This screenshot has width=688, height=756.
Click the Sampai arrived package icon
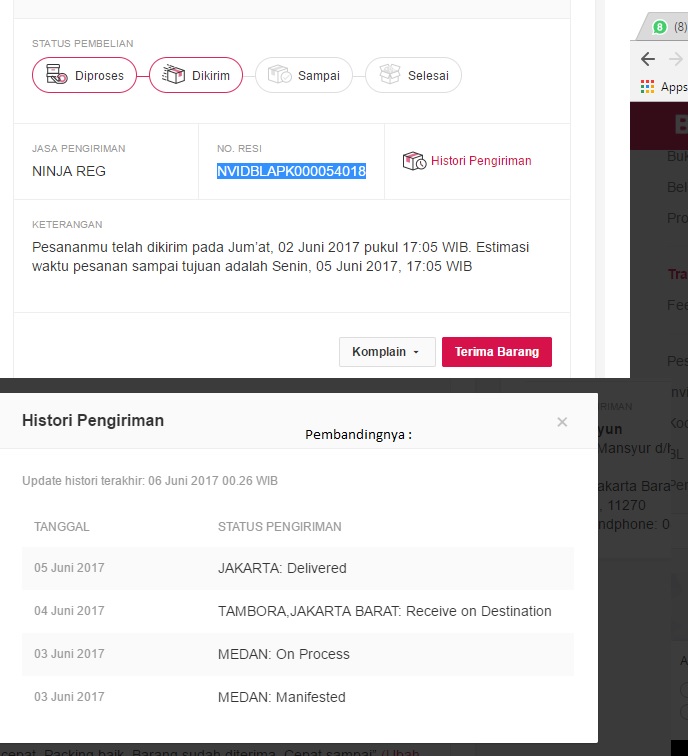tap(280, 76)
